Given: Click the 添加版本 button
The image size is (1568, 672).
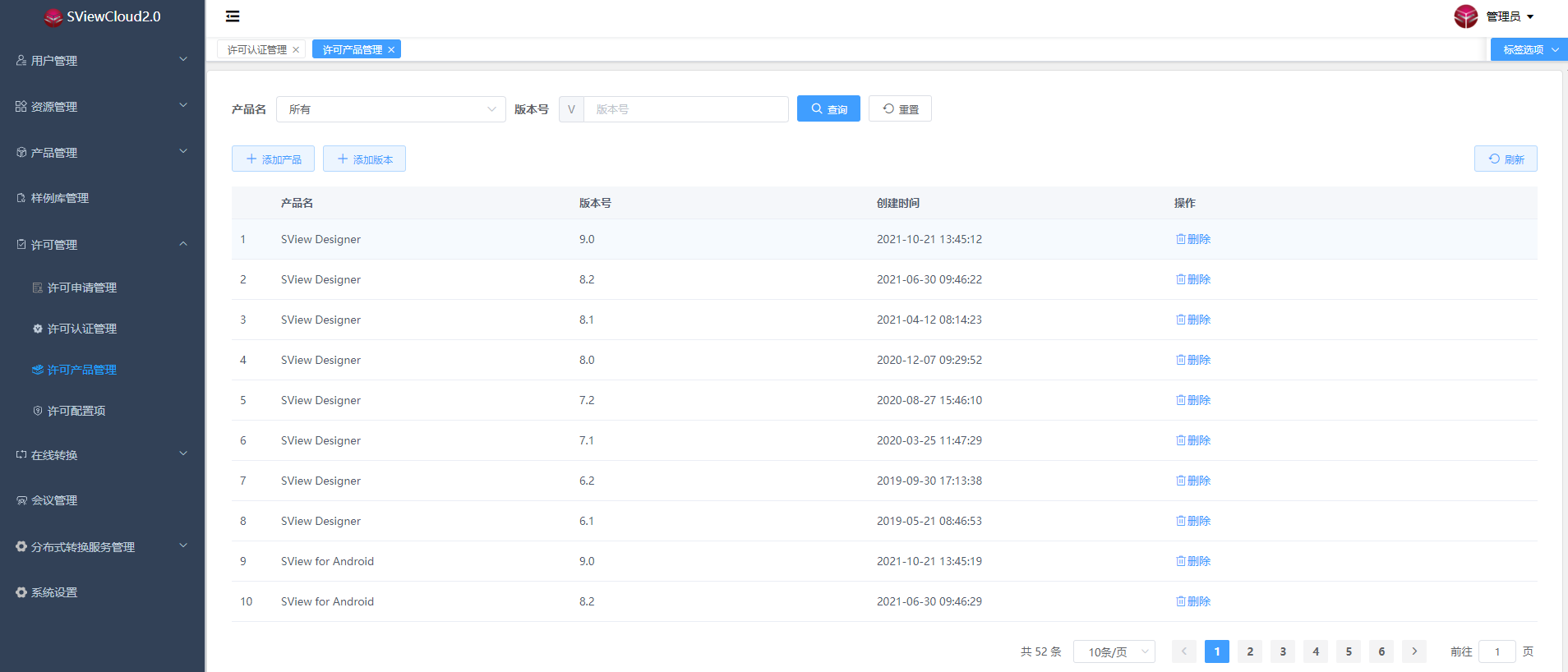Looking at the screenshot, I should click(x=364, y=159).
